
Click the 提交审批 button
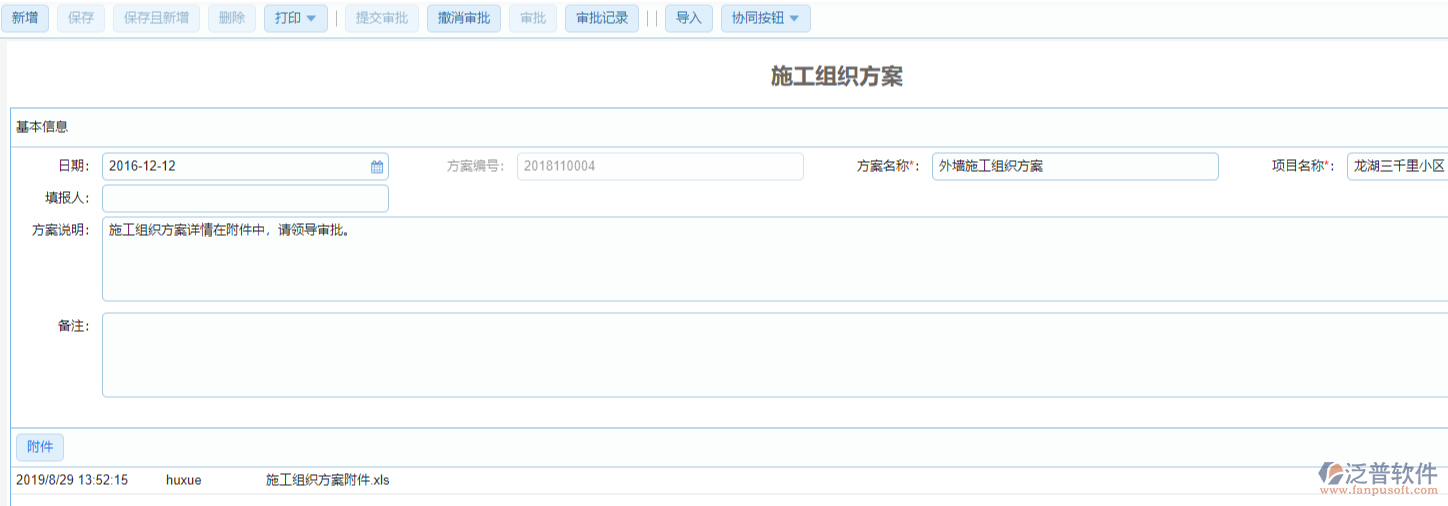(x=382, y=18)
